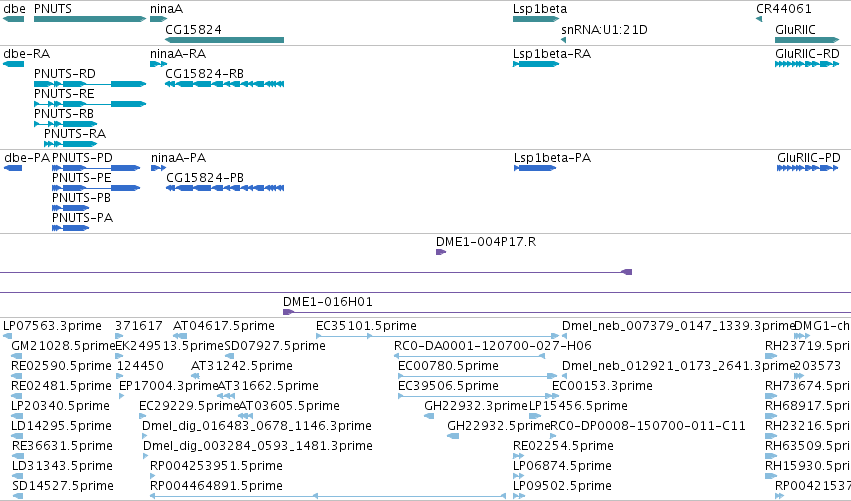The width and height of the screenshot is (851, 501).
Task: Click the DME1-004P17.R clone label
Action: tap(486, 242)
